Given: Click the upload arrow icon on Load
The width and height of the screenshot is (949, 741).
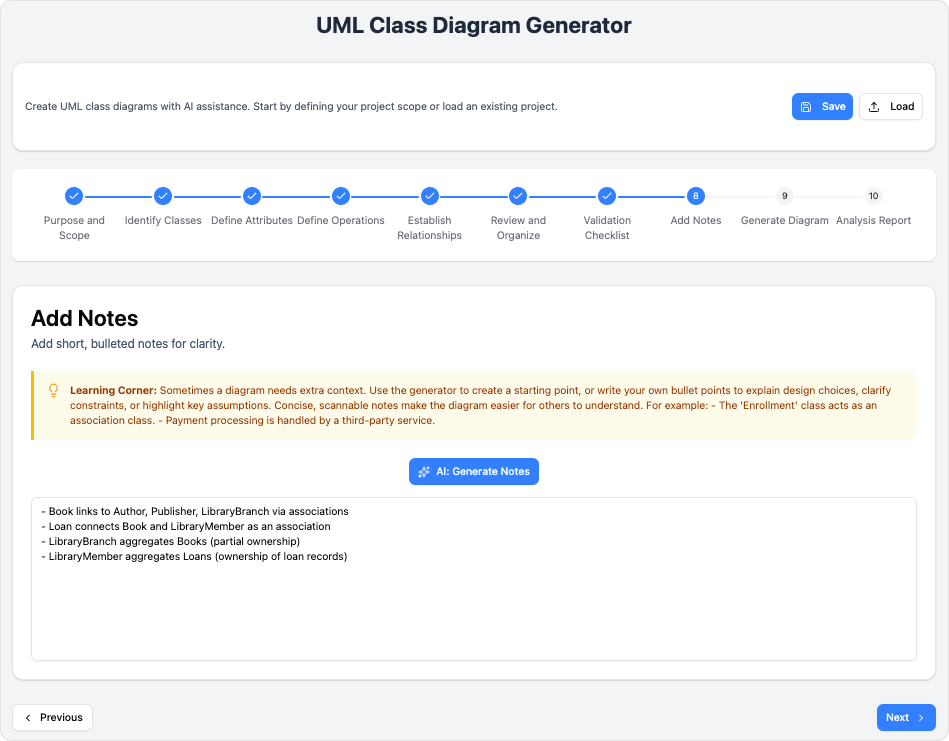Looking at the screenshot, I should pyautogui.click(x=874, y=106).
